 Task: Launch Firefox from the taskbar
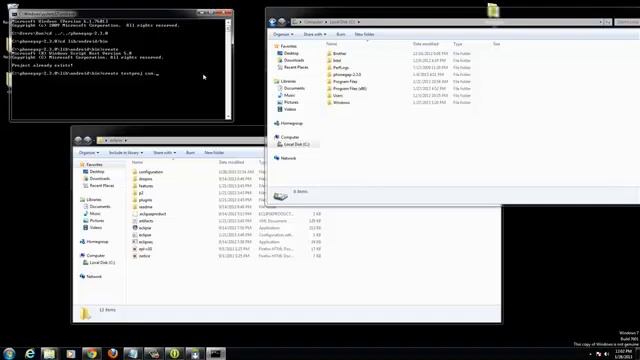click(x=113, y=353)
